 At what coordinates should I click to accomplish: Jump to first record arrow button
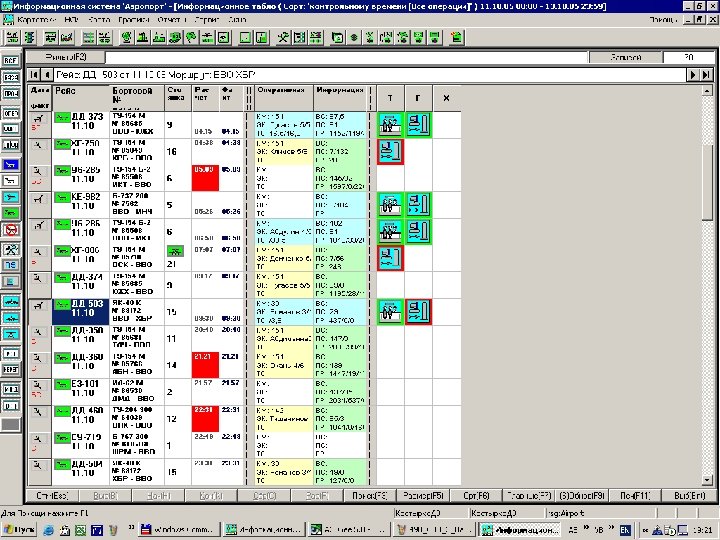34,74
